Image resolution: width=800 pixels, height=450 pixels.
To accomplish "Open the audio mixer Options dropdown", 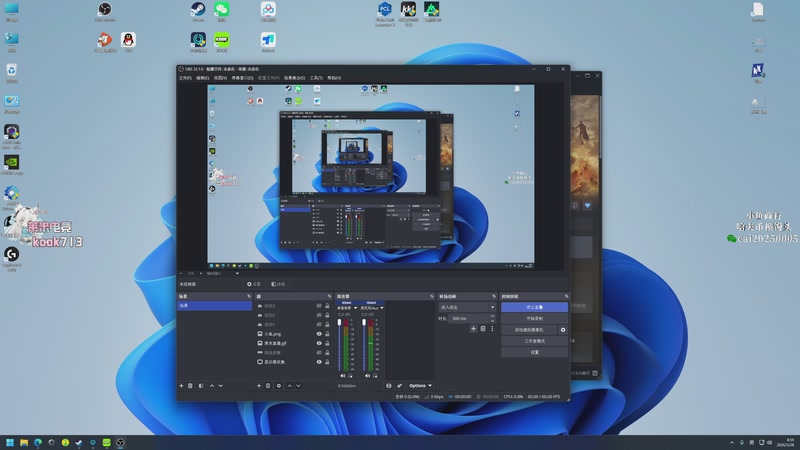I will click(420, 385).
